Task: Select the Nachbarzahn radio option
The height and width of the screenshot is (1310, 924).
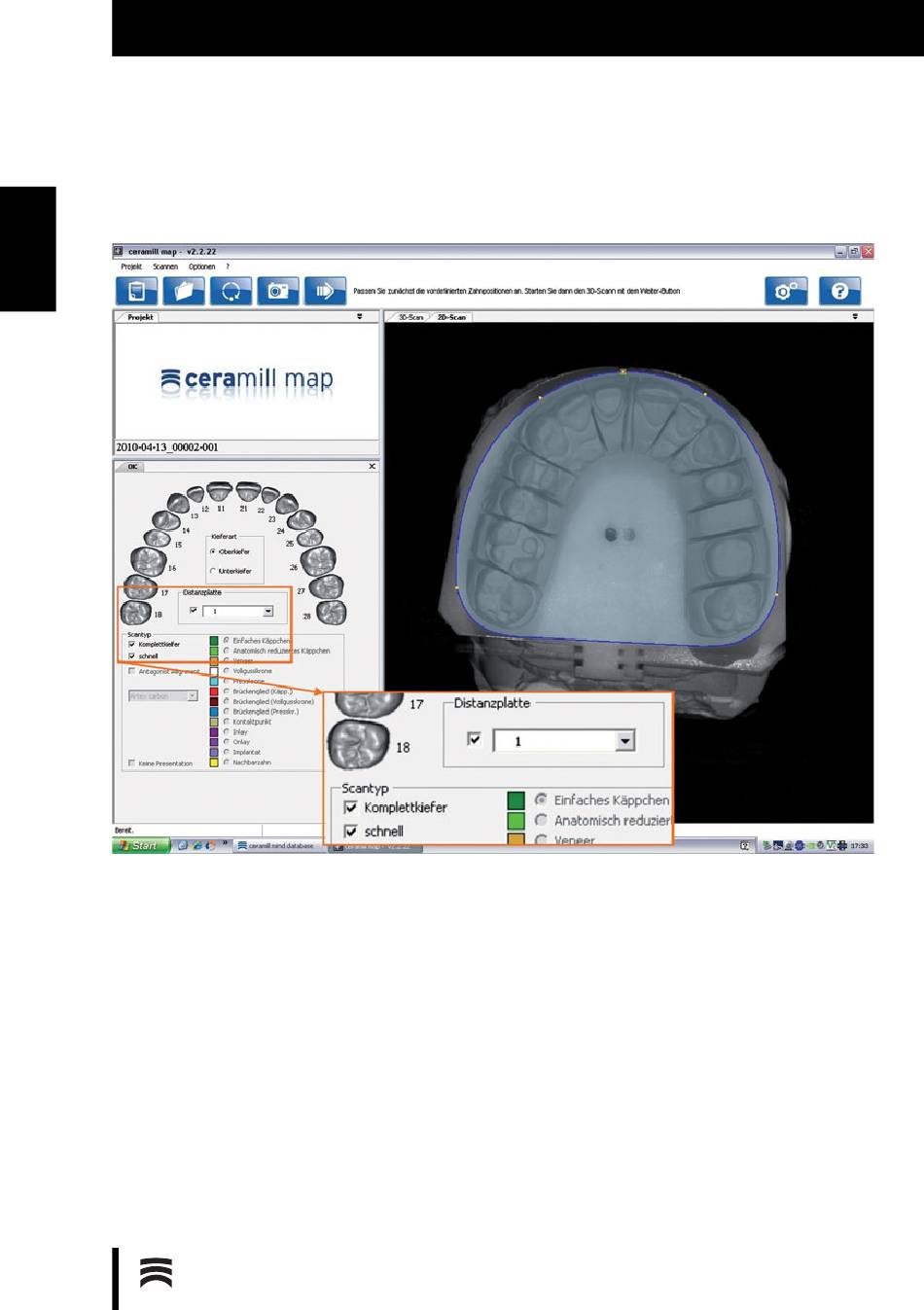Action: coord(227,762)
